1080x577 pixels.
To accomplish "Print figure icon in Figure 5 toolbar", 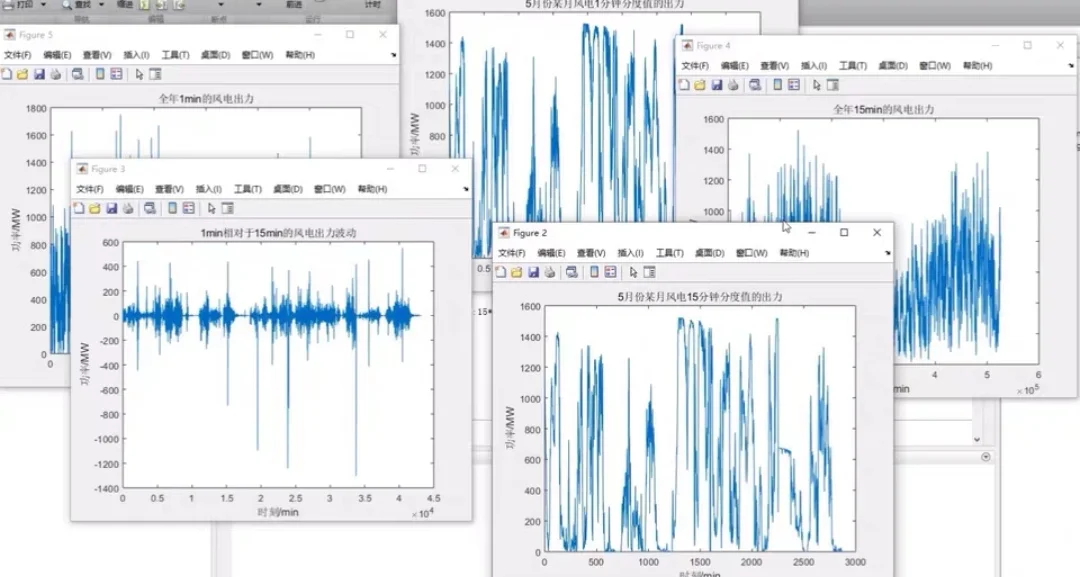I will (x=56, y=74).
